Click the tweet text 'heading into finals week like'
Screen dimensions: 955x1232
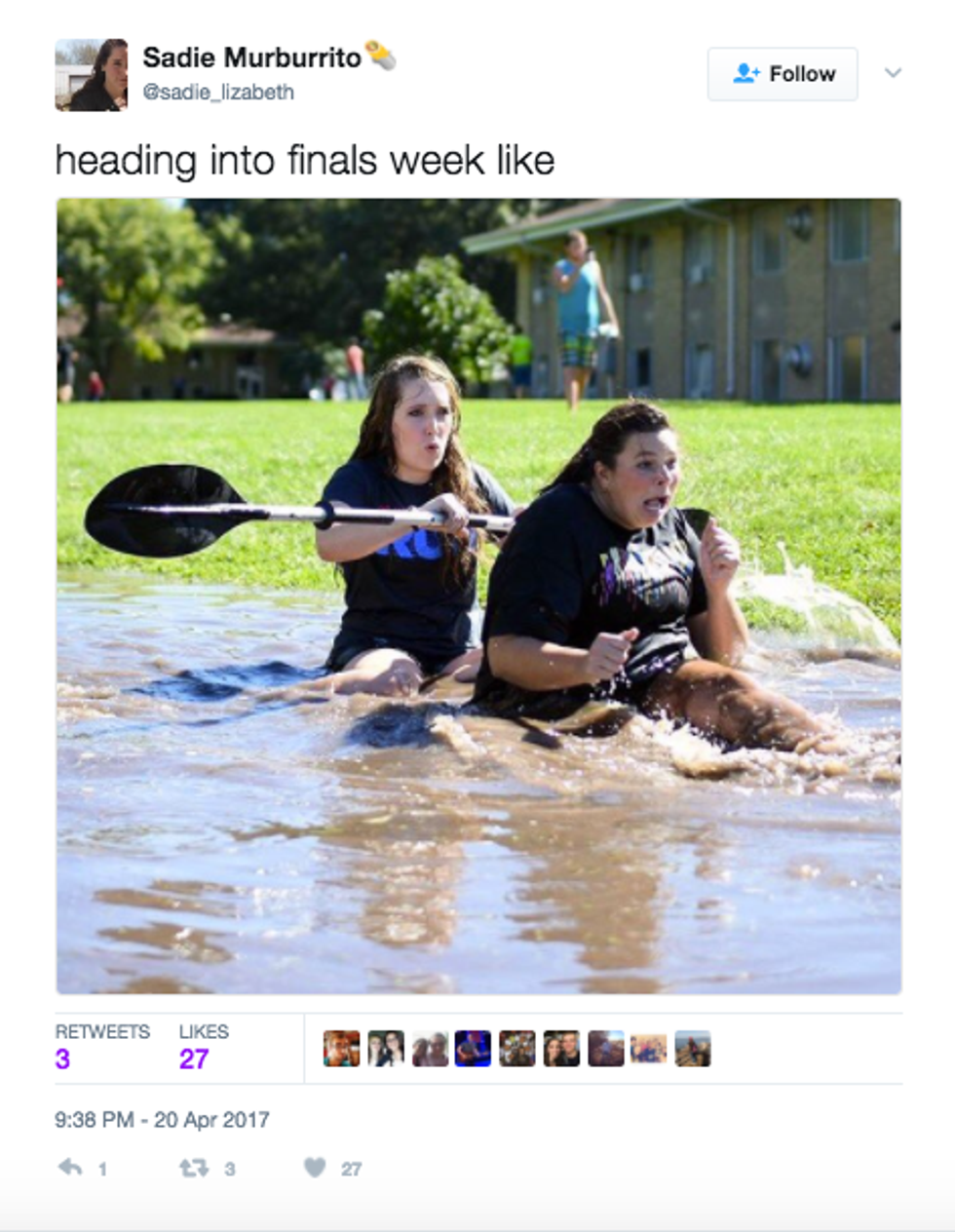[x=305, y=161]
